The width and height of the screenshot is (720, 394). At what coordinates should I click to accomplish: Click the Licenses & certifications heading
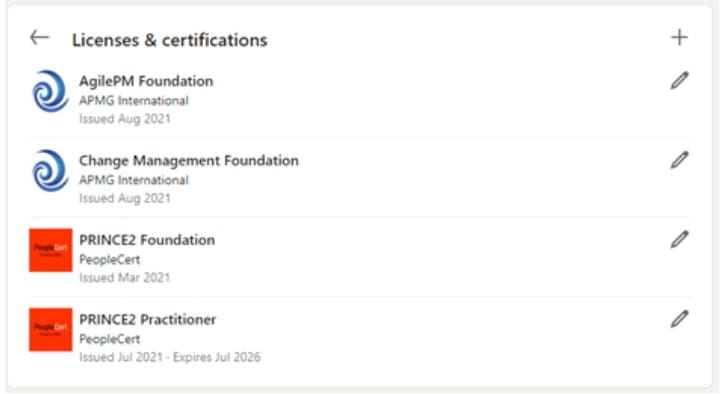(169, 40)
